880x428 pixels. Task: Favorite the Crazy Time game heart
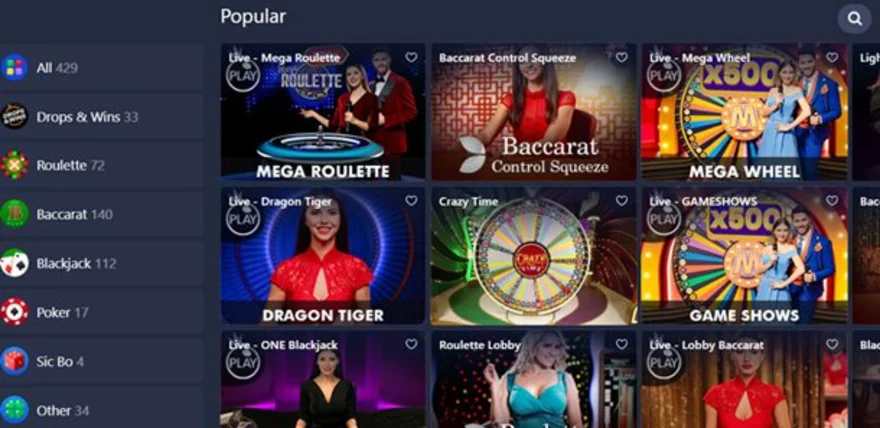tap(622, 201)
